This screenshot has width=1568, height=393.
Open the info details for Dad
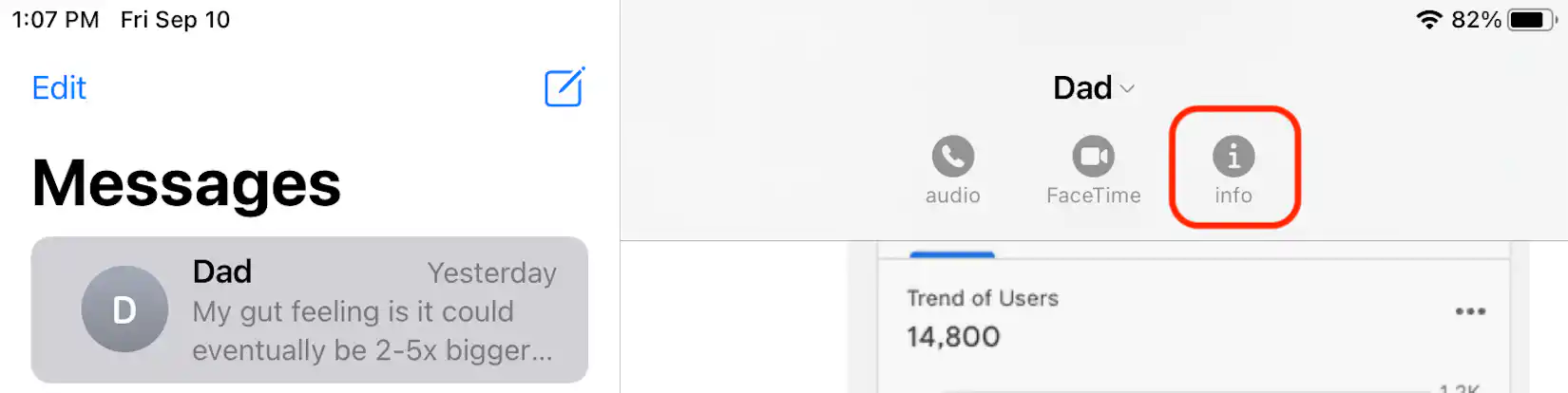click(1233, 157)
